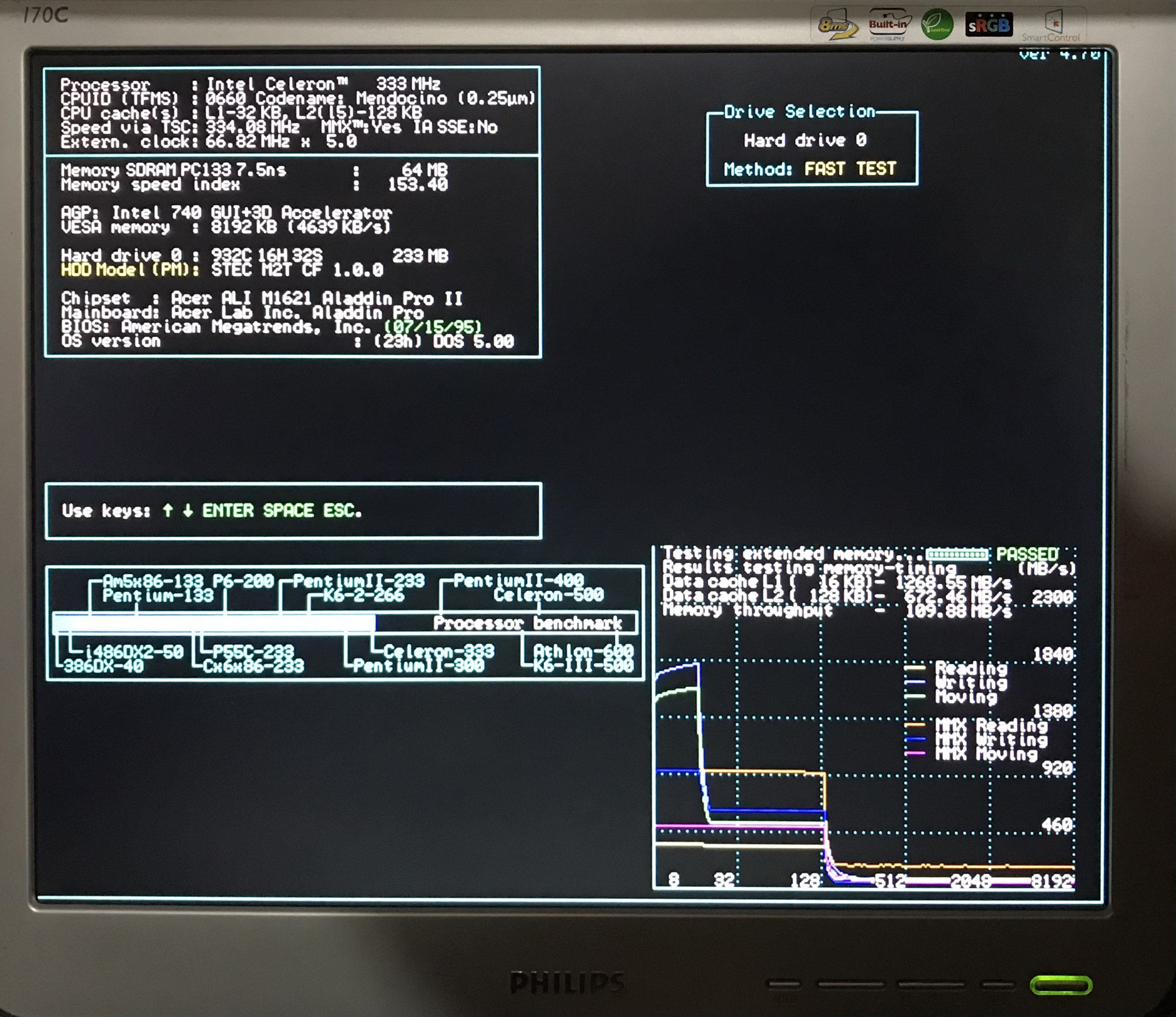The image size is (1176, 1017).
Task: Click the Processor benchmark progress bar
Action: (344, 623)
